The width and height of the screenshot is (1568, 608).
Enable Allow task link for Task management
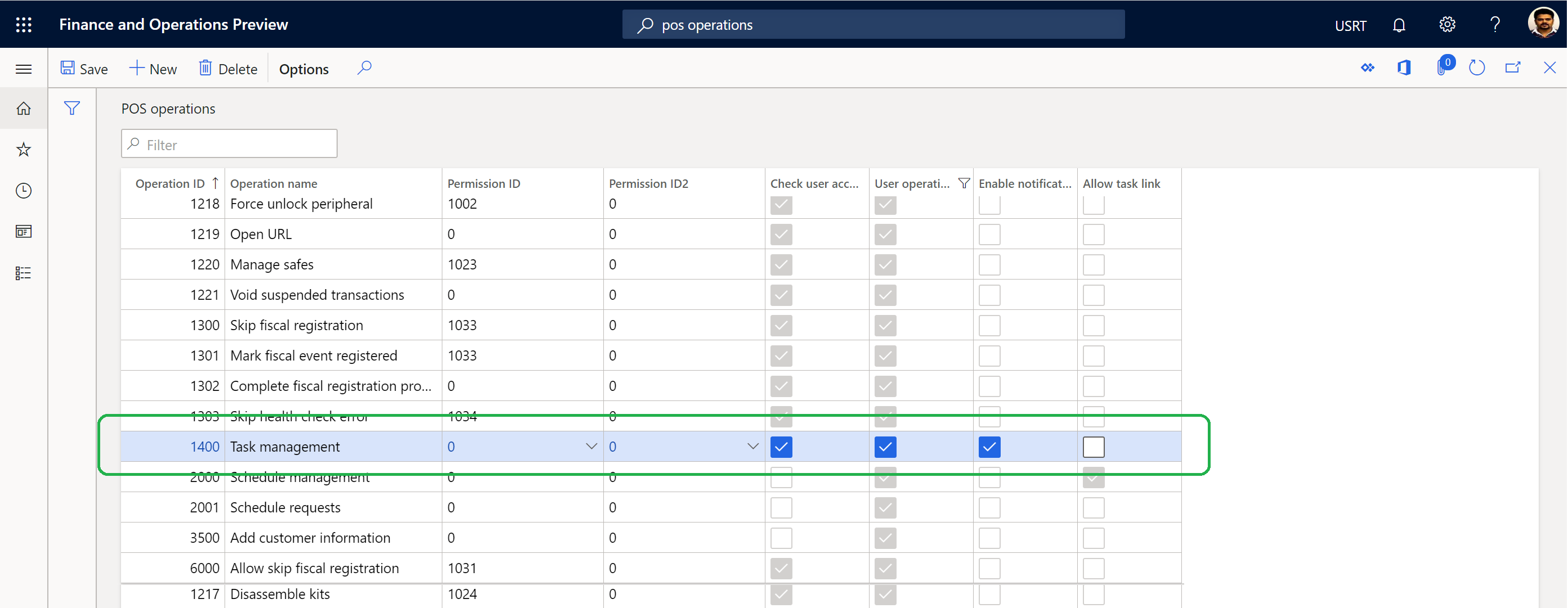pyautogui.click(x=1092, y=446)
